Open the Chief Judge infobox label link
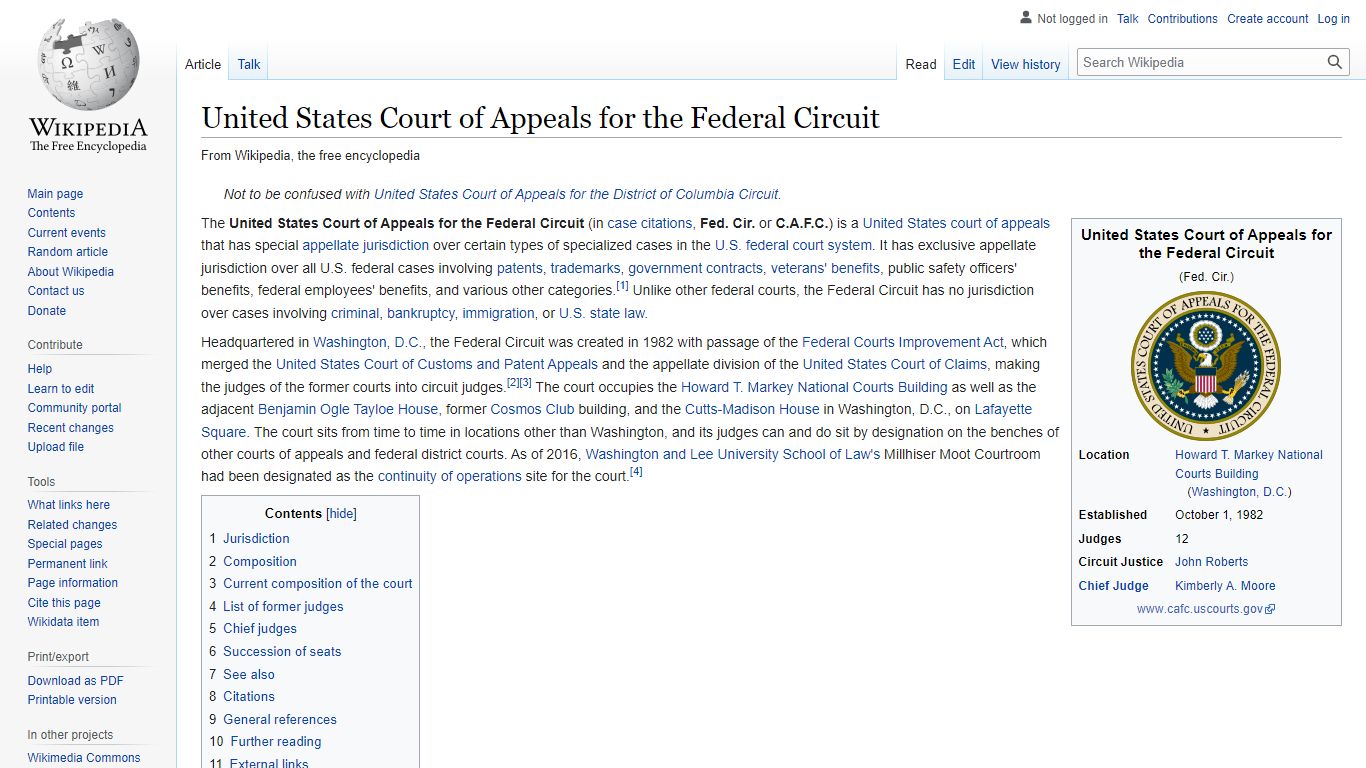1366x768 pixels. [x=1113, y=586]
